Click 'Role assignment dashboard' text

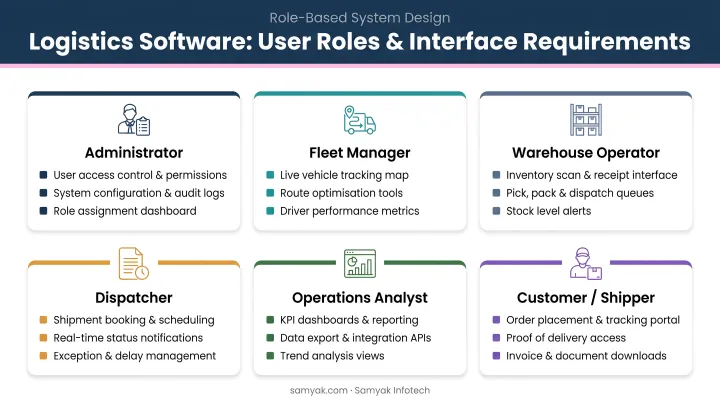(125, 211)
